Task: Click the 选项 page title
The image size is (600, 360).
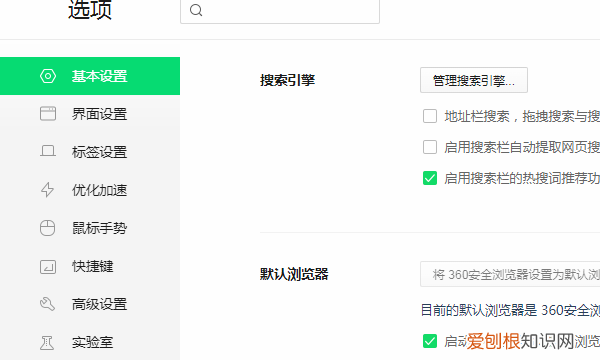Action: tap(90, 10)
